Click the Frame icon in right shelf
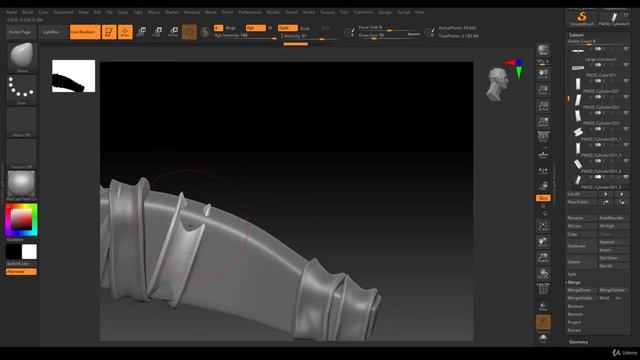 543,226
